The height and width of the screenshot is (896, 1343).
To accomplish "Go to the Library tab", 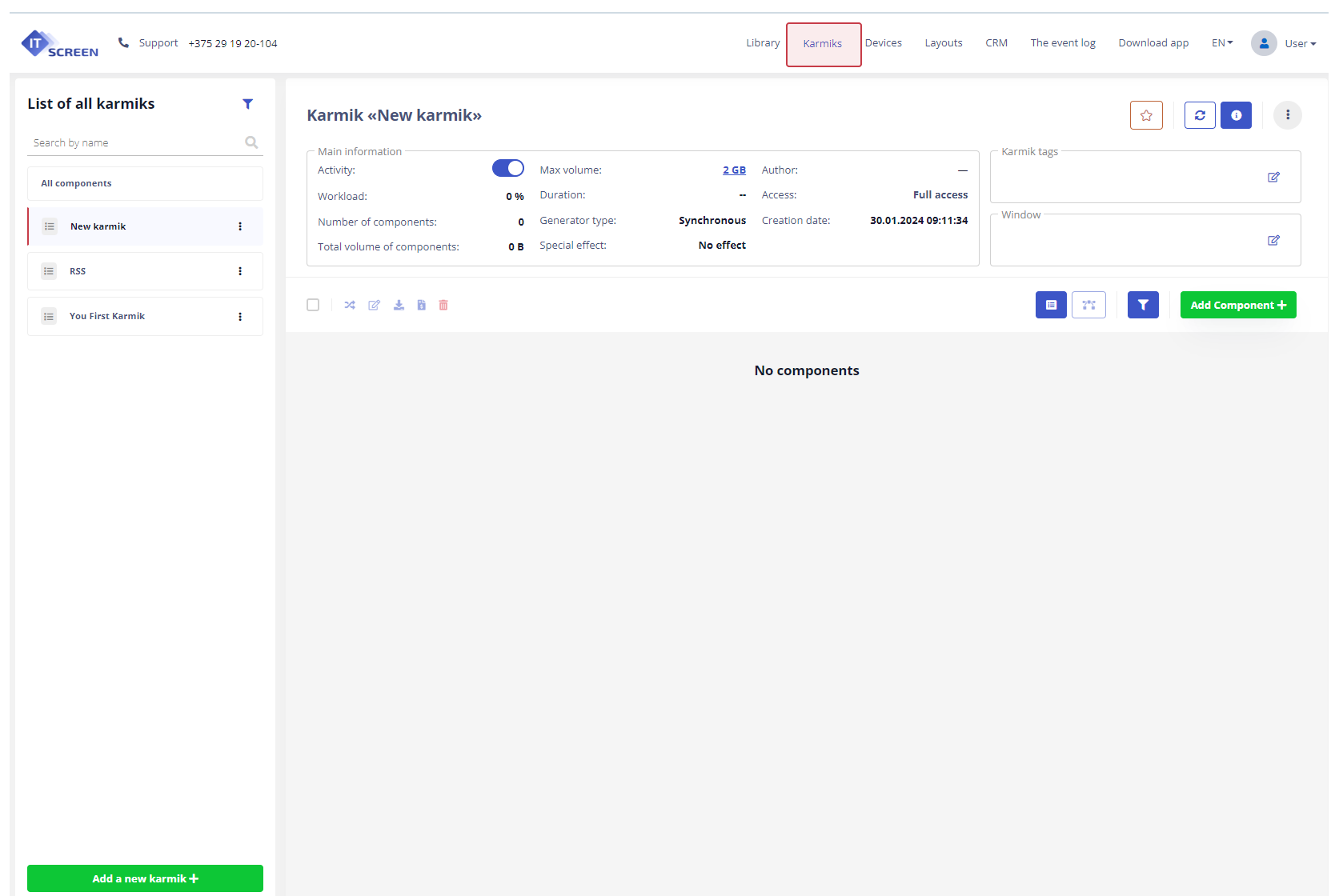I will tap(763, 43).
